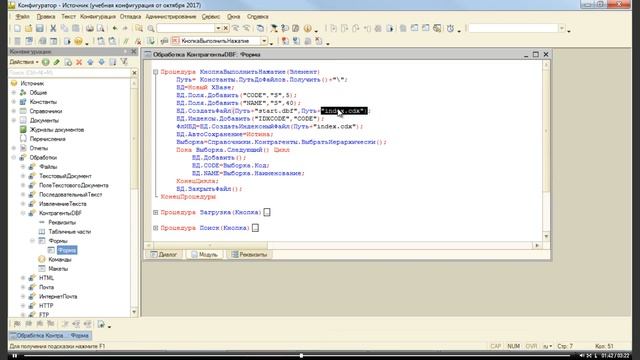Click the red Delete icon in Configuration panel
The height and width of the screenshot is (360, 640).
(79, 62)
